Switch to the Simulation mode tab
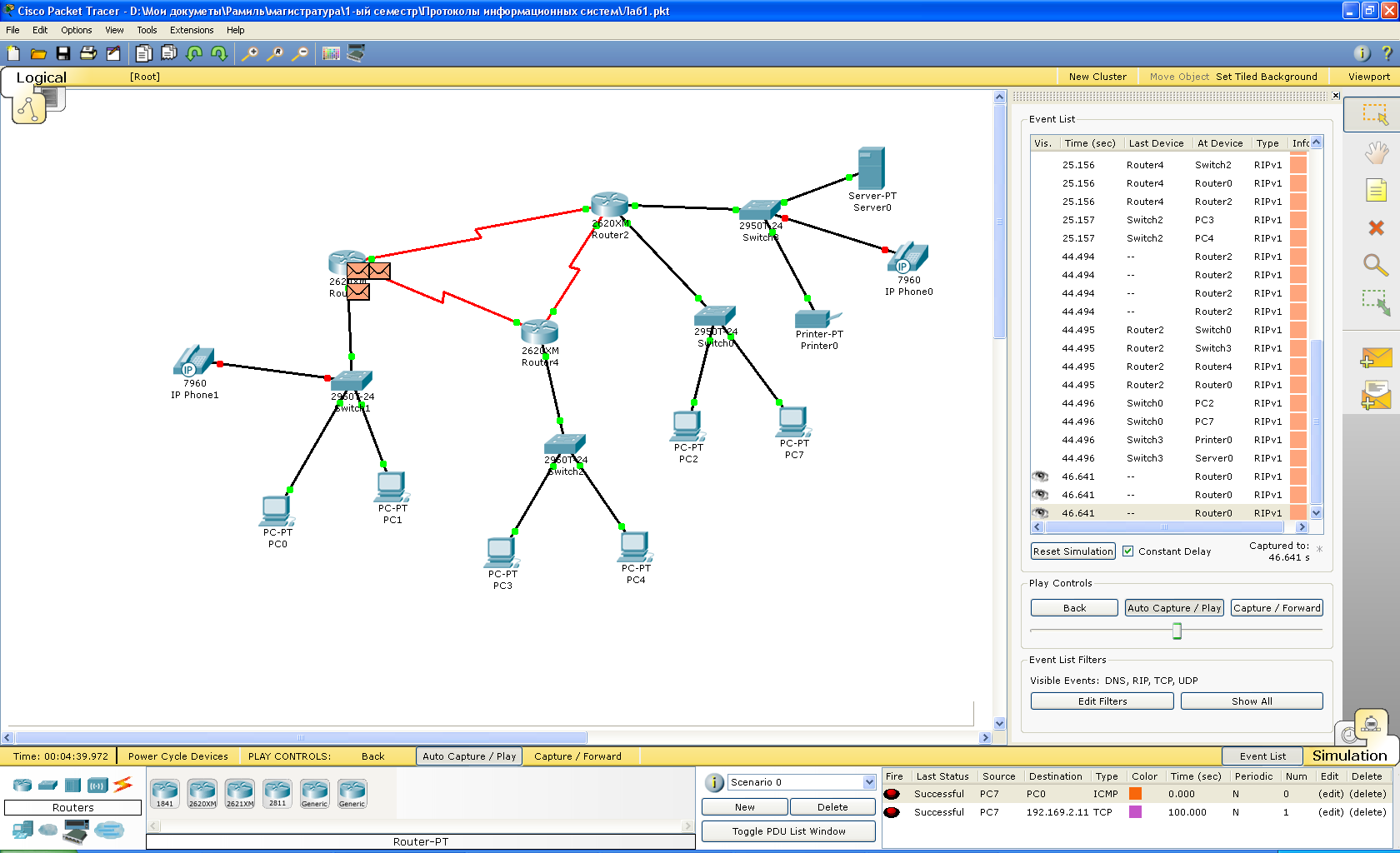Viewport: 1400px width, 853px height. pos(1349,756)
